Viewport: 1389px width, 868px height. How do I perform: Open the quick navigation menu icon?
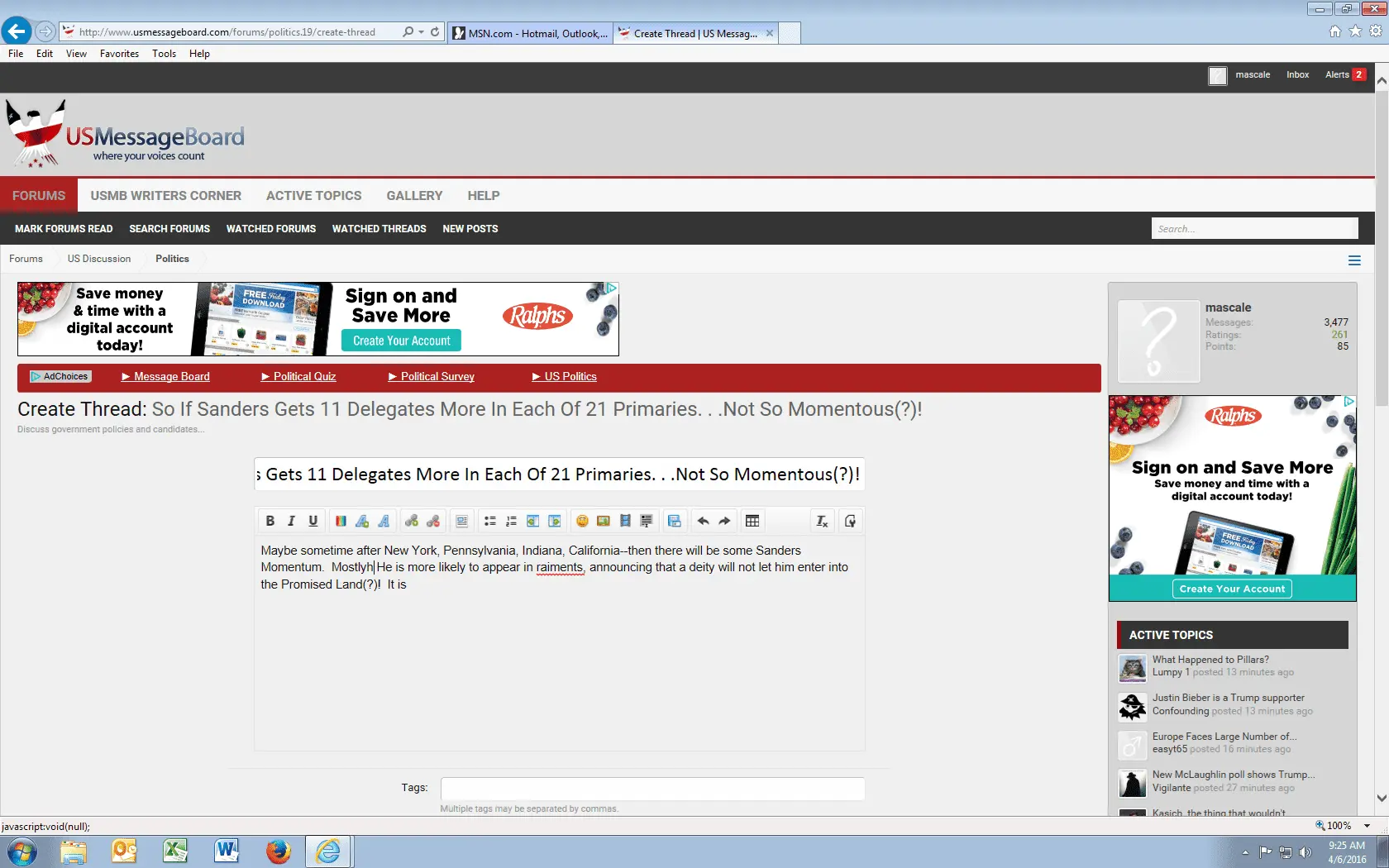pos(1354,260)
